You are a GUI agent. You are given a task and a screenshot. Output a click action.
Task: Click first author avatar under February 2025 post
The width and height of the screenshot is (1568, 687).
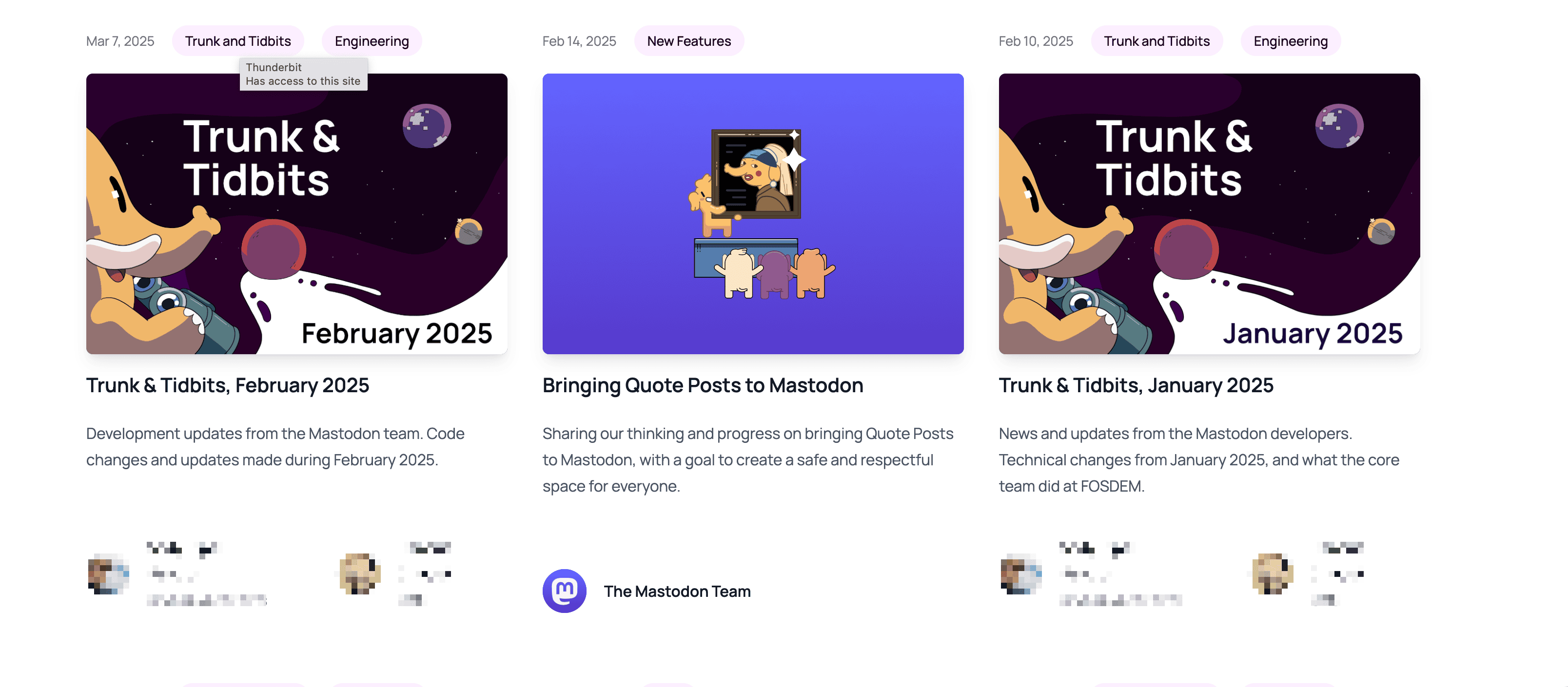[108, 574]
